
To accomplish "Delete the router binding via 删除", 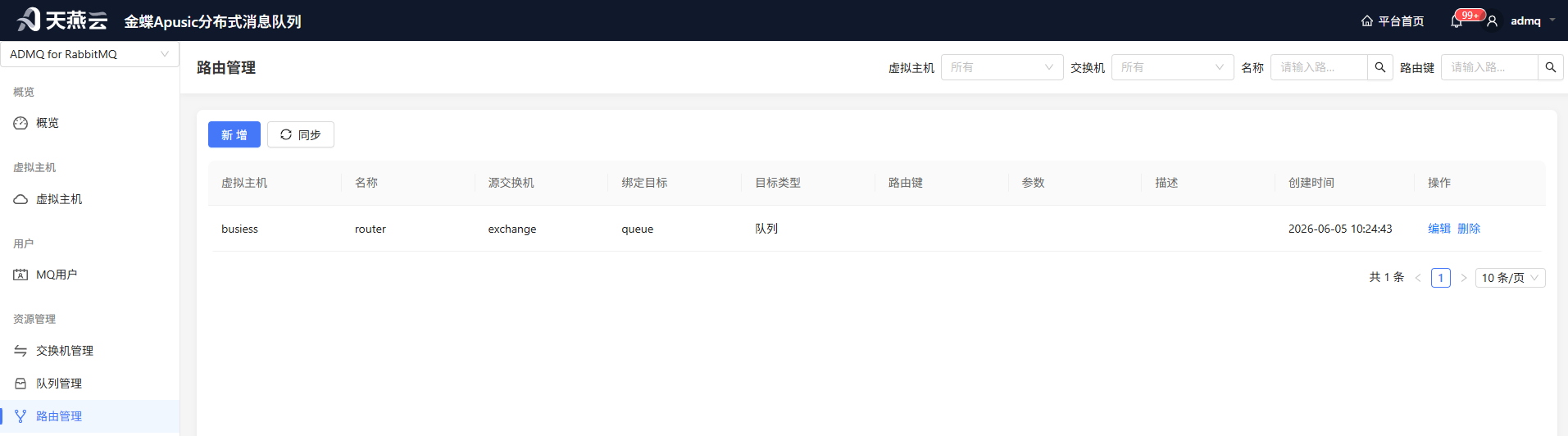I will point(1469,229).
